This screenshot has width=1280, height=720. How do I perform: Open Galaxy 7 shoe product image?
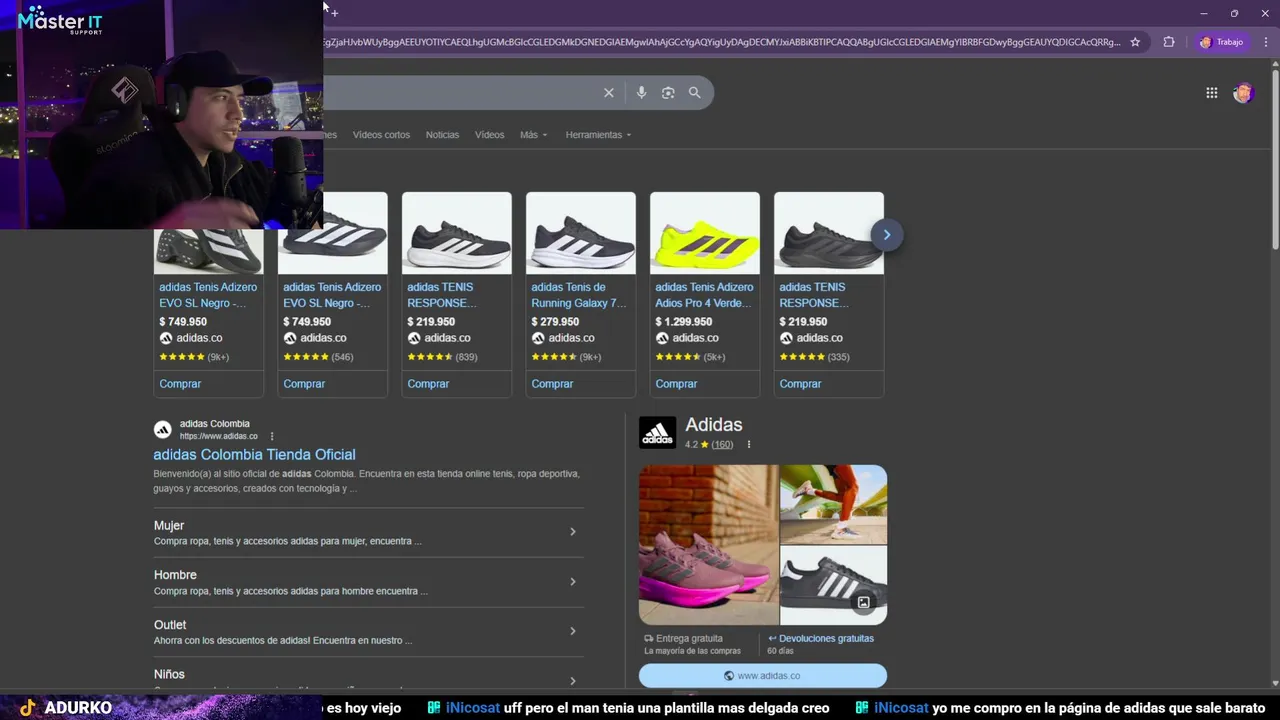pyautogui.click(x=581, y=233)
